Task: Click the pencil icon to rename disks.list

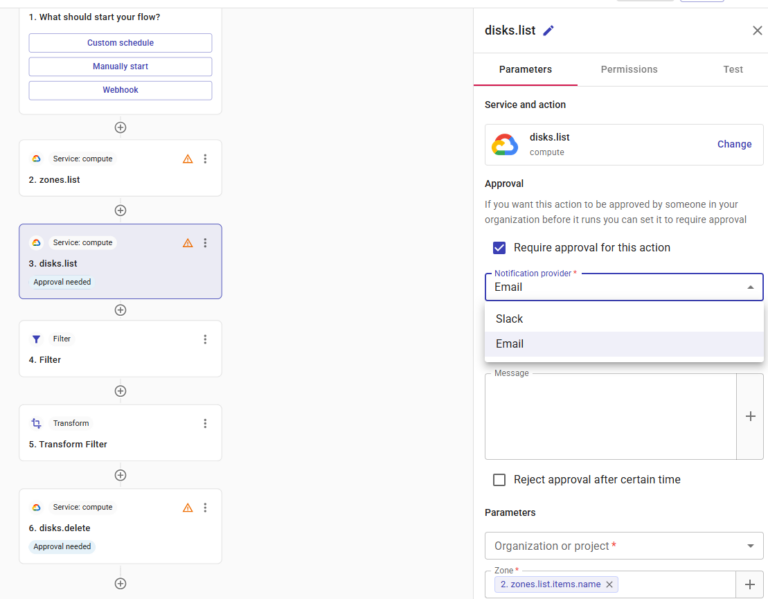Action: pos(548,31)
